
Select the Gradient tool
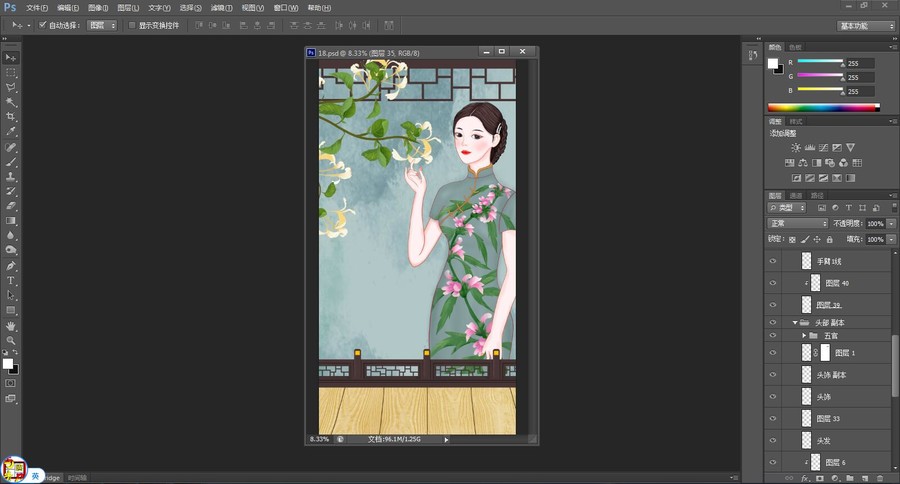point(10,220)
